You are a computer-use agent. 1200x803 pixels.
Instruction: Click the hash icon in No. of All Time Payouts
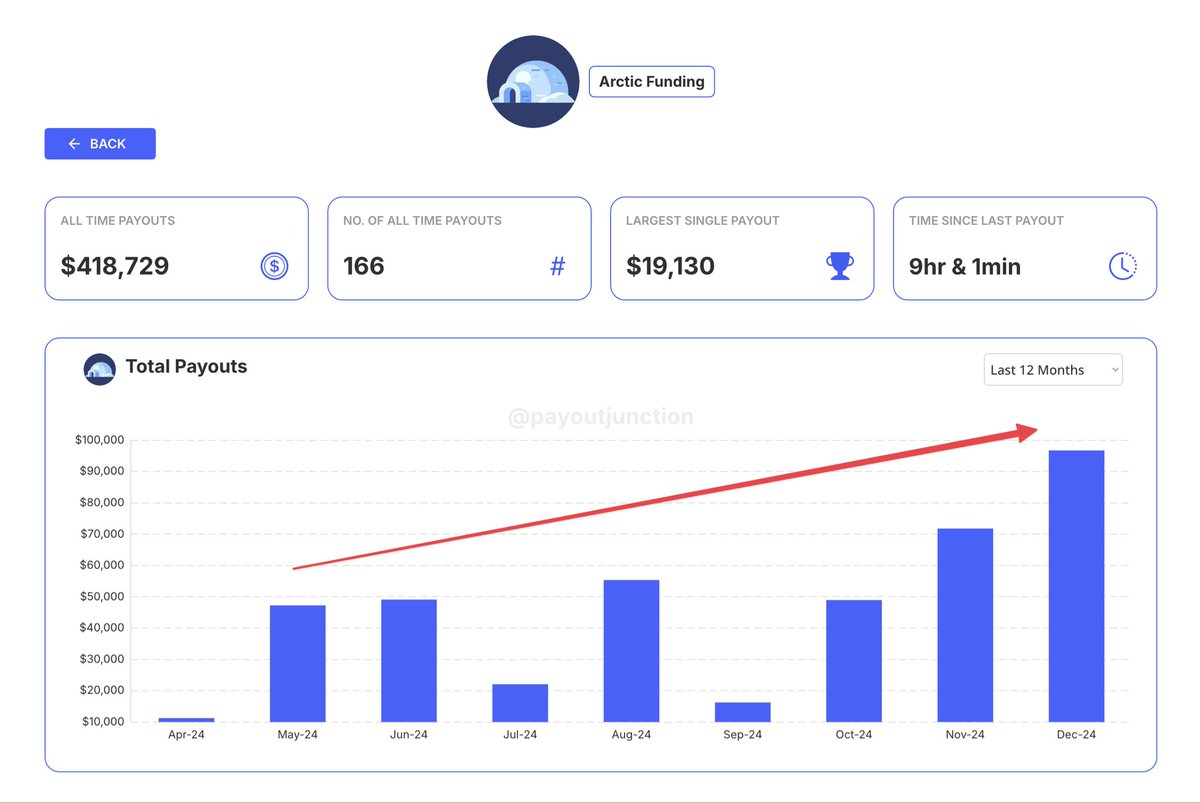558,266
